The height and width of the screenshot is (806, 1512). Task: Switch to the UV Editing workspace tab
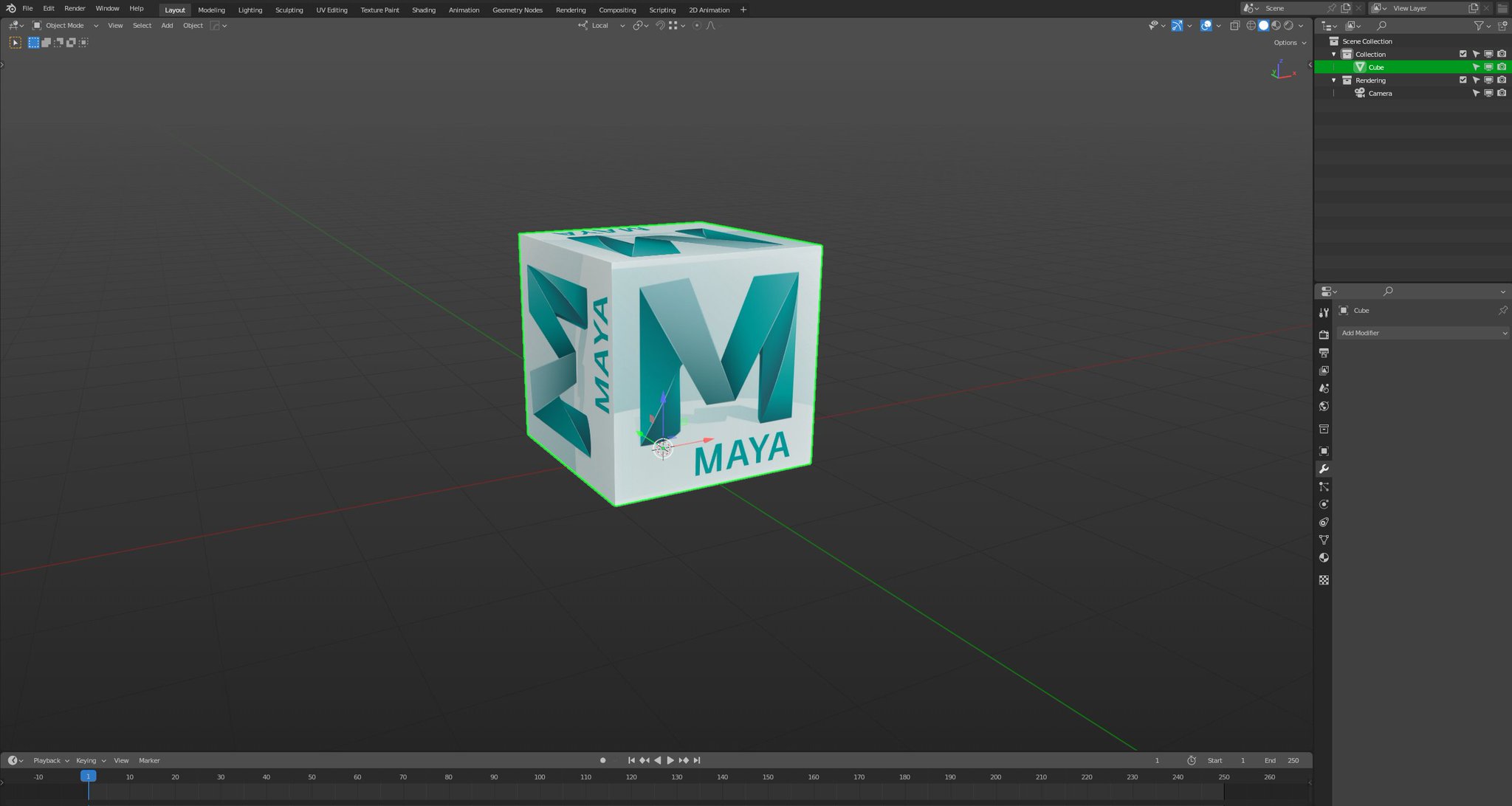click(331, 10)
